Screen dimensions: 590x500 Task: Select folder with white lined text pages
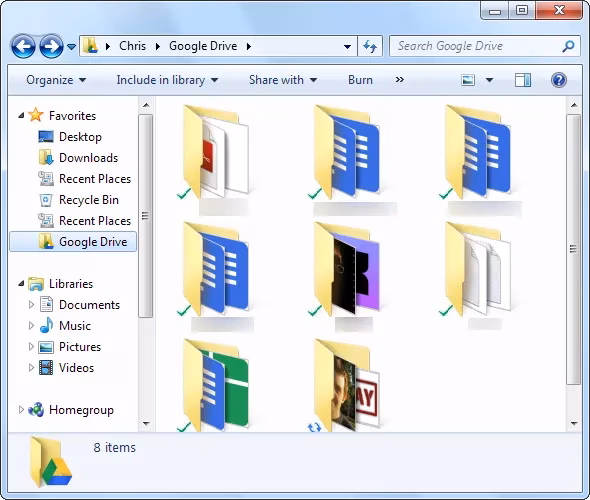pos(475,269)
